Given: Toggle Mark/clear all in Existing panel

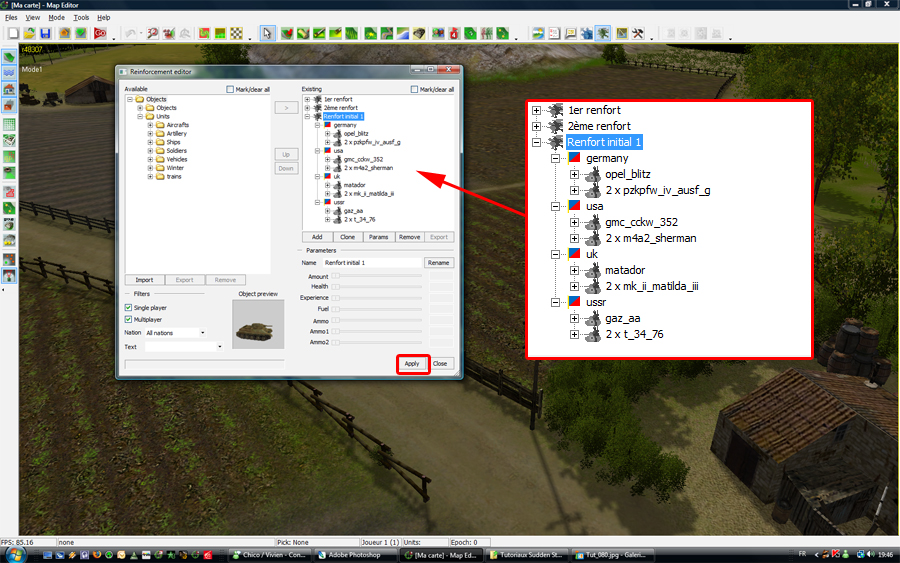Looking at the screenshot, I should click(x=414, y=90).
